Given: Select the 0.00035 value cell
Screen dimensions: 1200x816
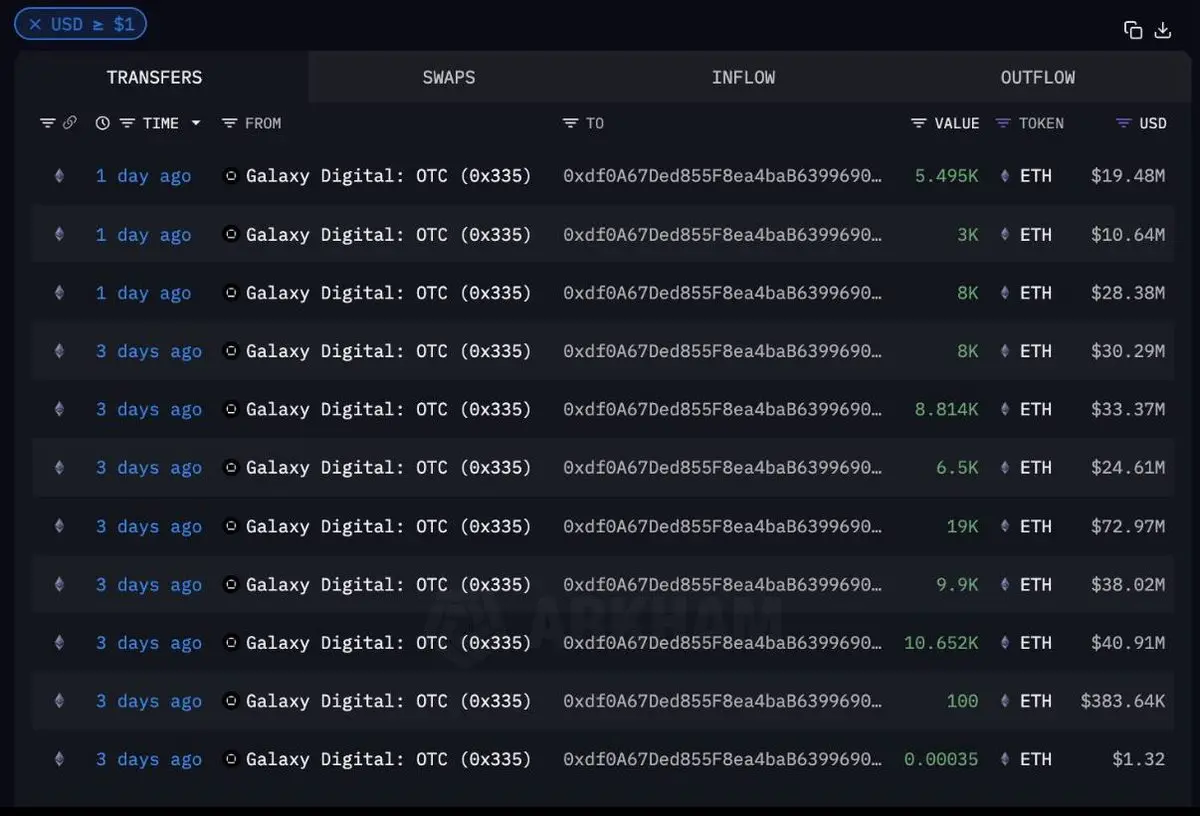Looking at the screenshot, I should point(941,759).
